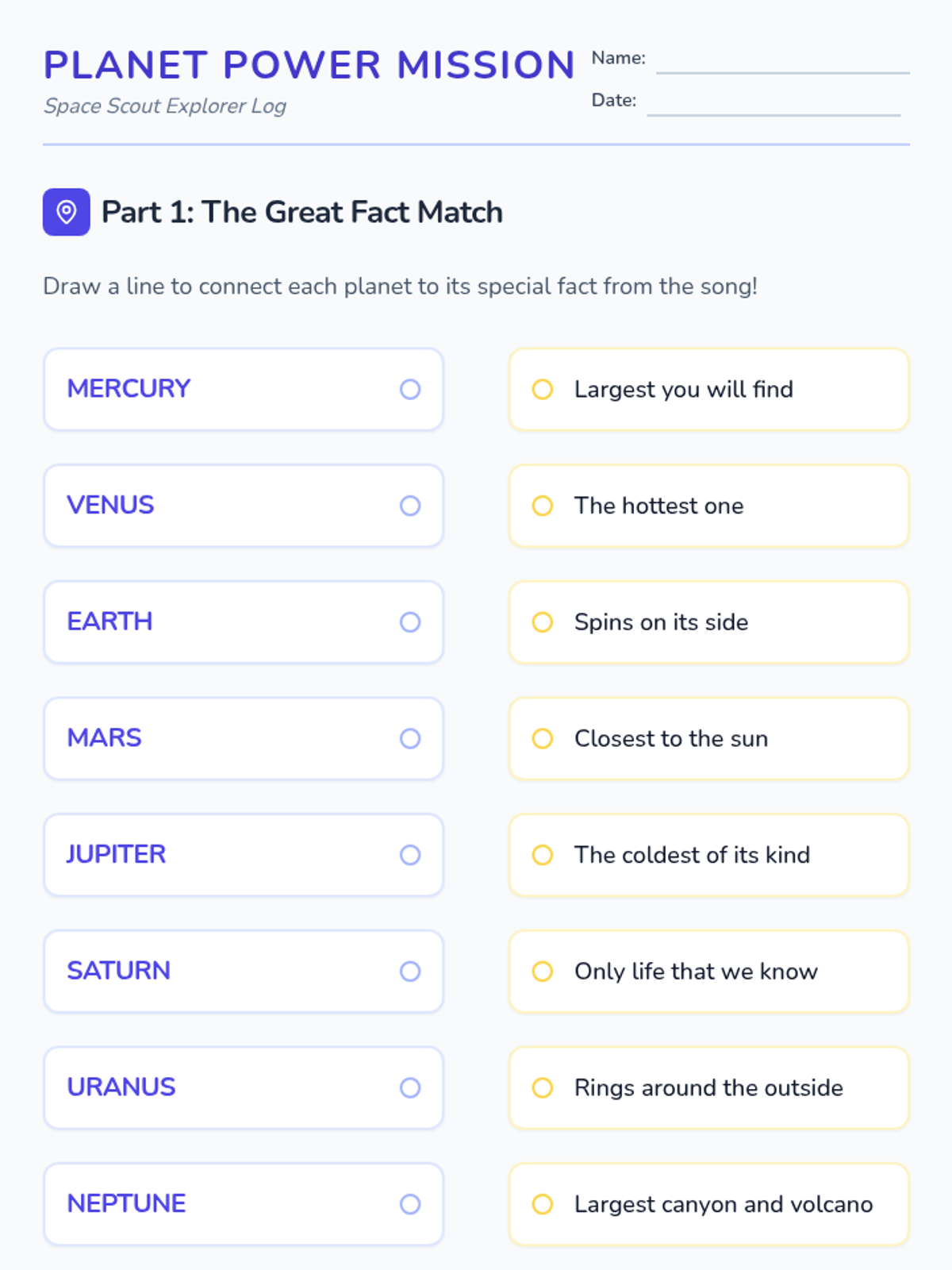This screenshot has width=952, height=1270.
Task: Select the connector circle next to VENUS
Action: [410, 506]
